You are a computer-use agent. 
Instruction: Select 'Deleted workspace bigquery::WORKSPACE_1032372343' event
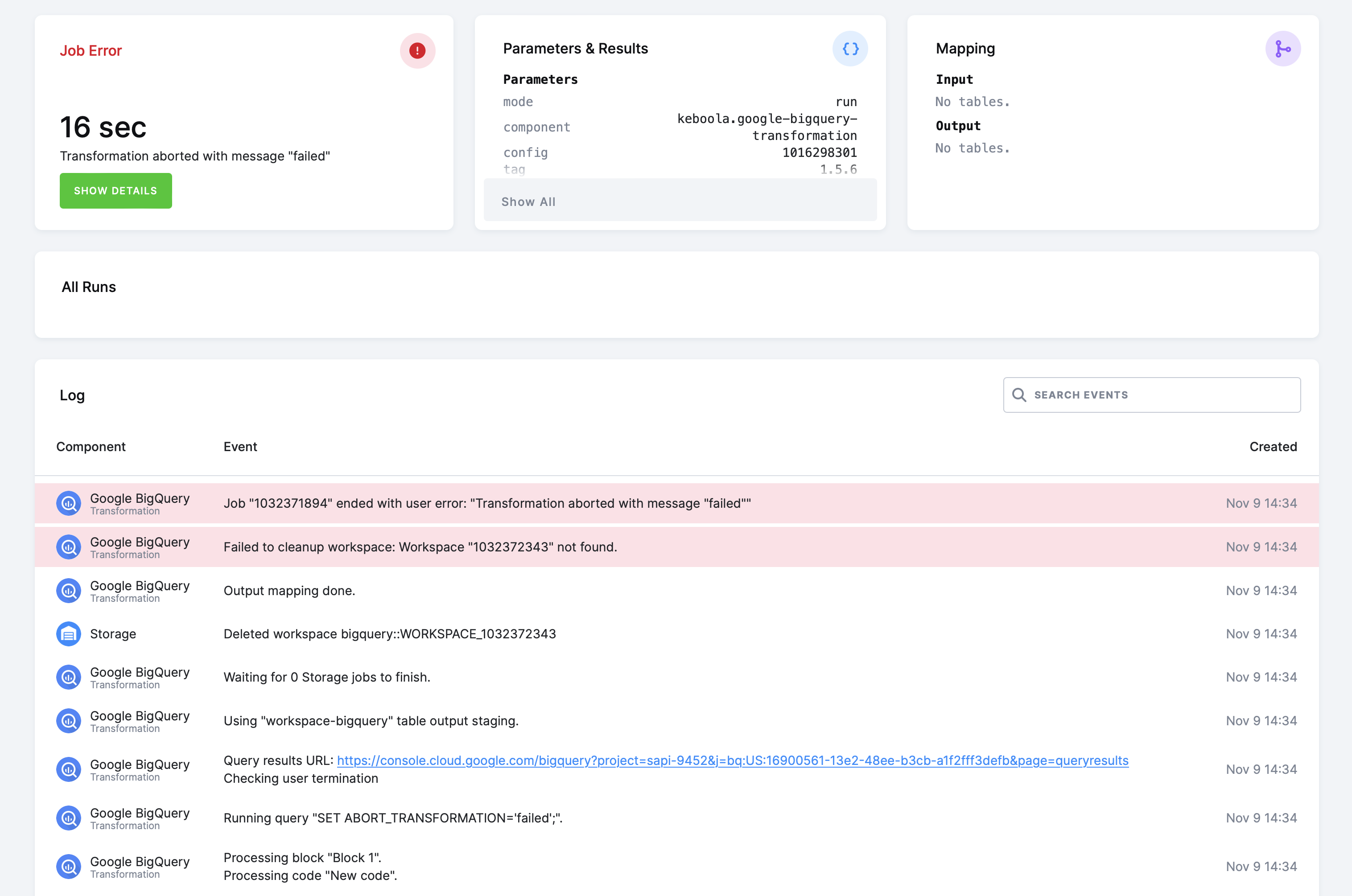tap(390, 634)
